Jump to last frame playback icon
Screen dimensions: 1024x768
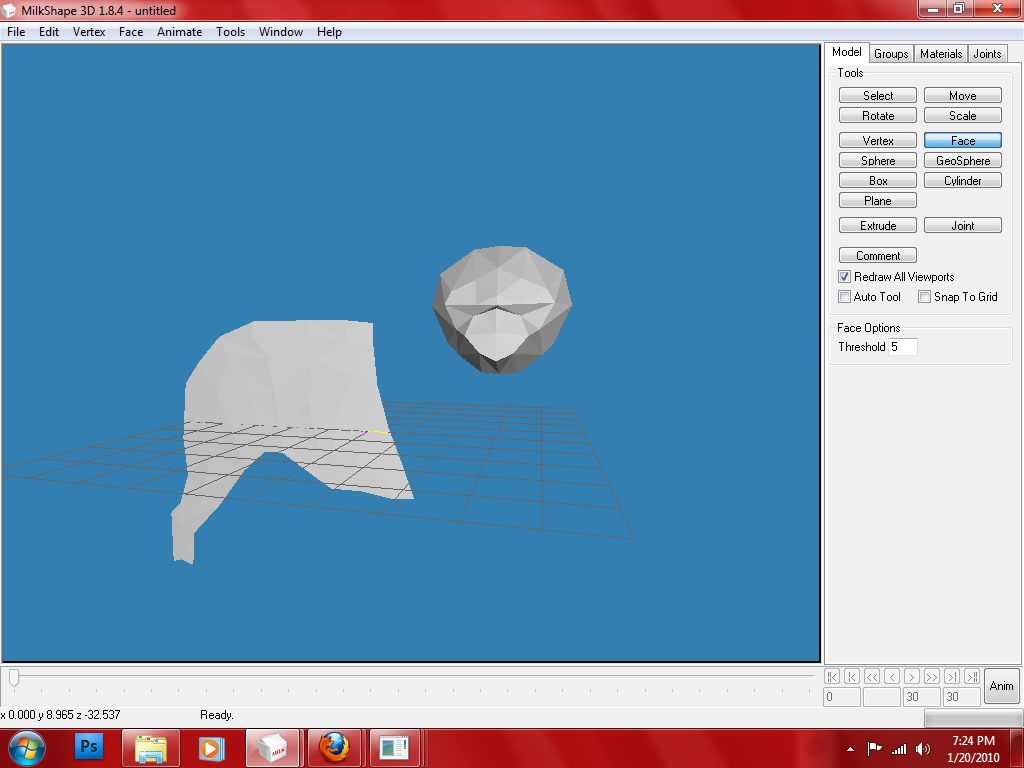(972, 677)
